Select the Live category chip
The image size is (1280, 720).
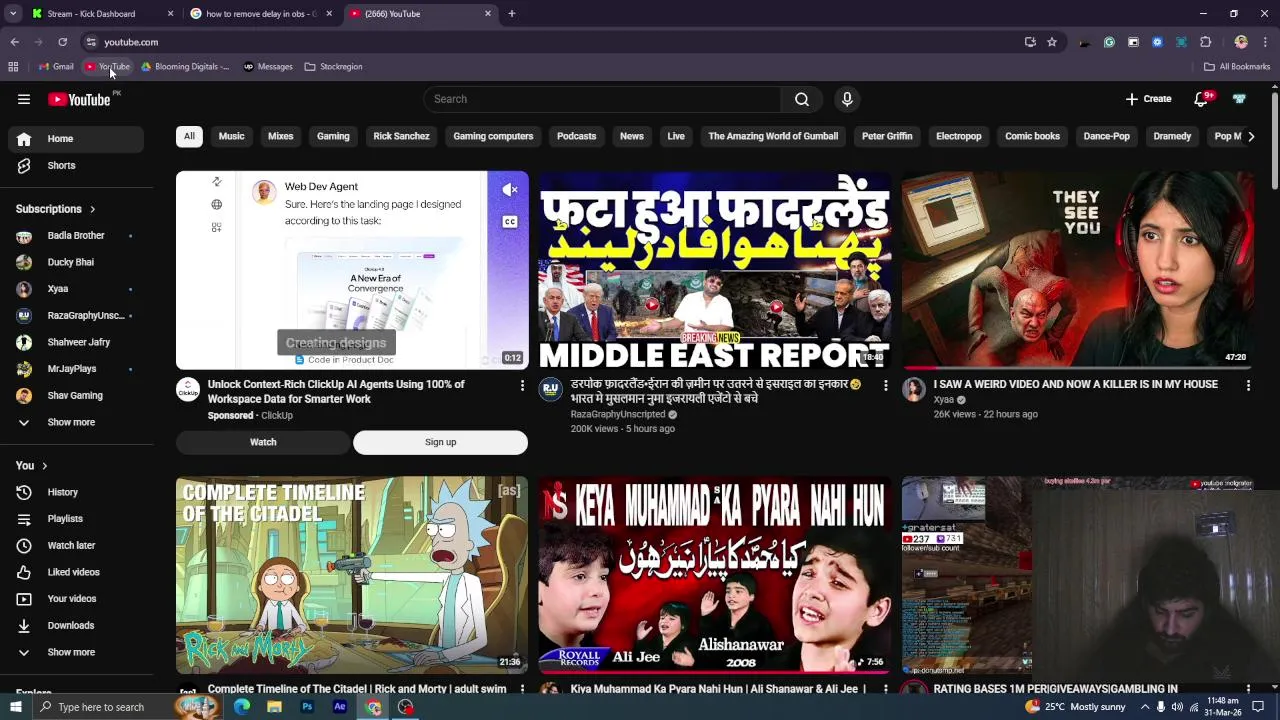676,136
